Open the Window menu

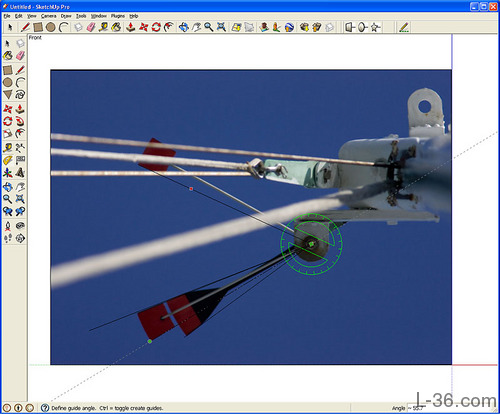tap(99, 16)
